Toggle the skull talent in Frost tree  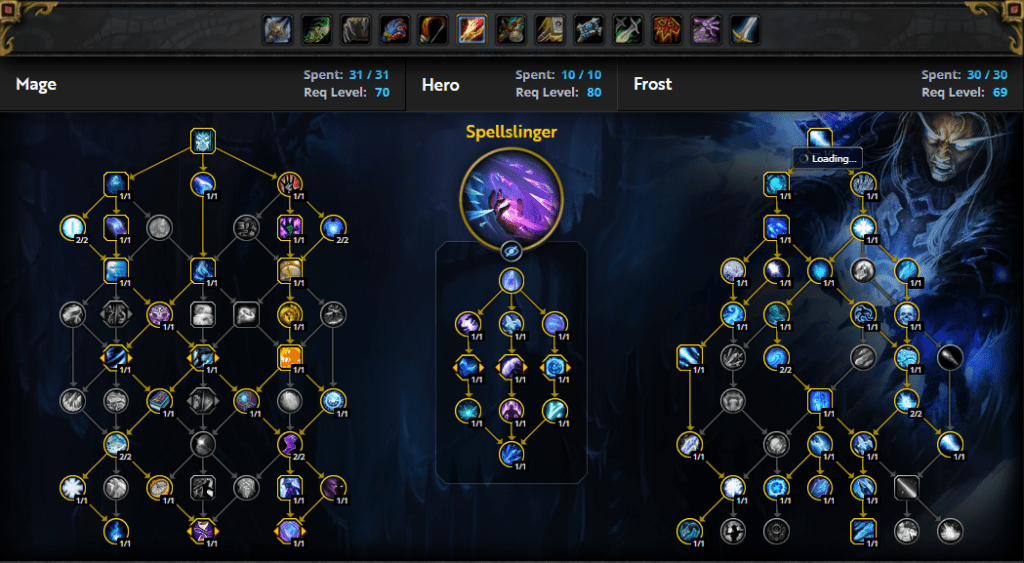[x=906, y=314]
